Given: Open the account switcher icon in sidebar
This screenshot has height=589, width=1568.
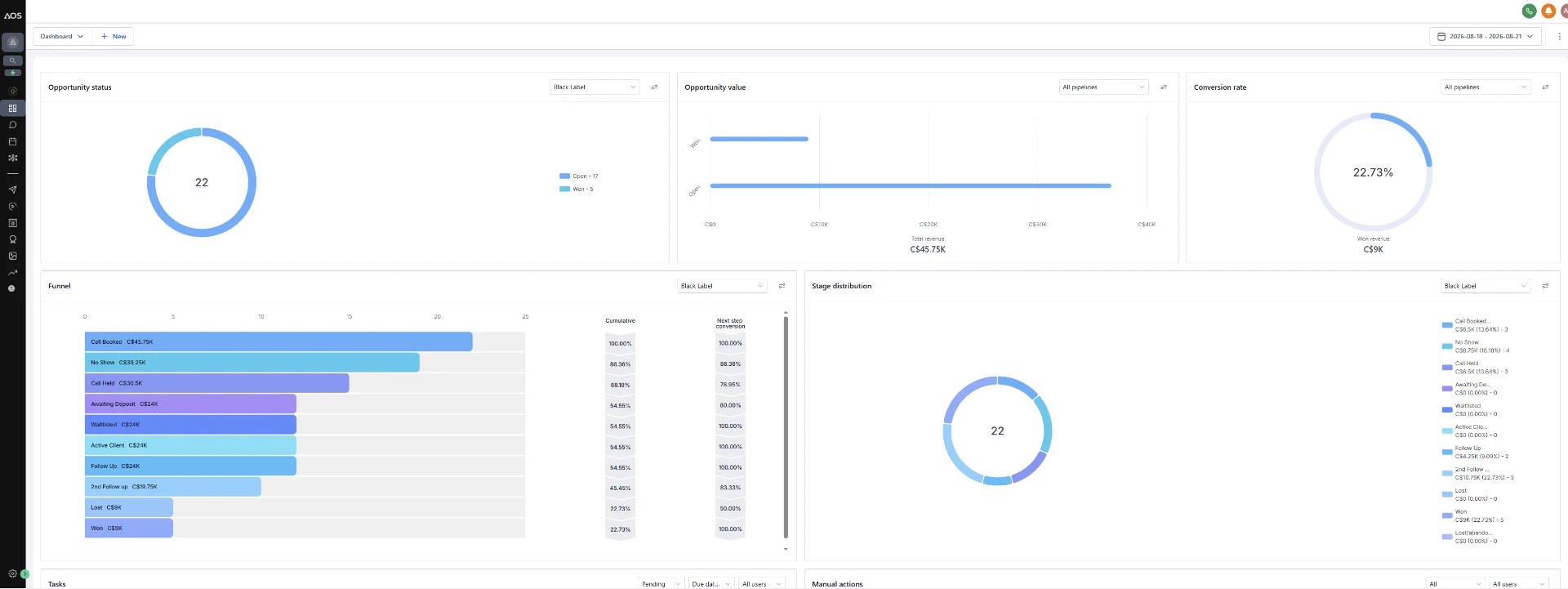Looking at the screenshot, I should [x=12, y=42].
